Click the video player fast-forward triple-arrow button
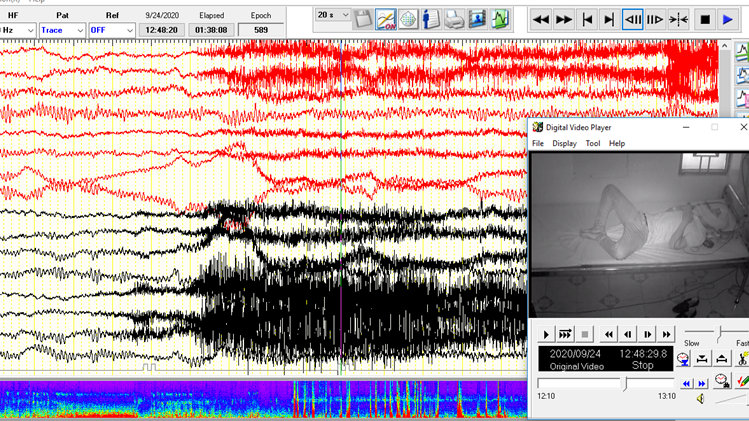 566,333
